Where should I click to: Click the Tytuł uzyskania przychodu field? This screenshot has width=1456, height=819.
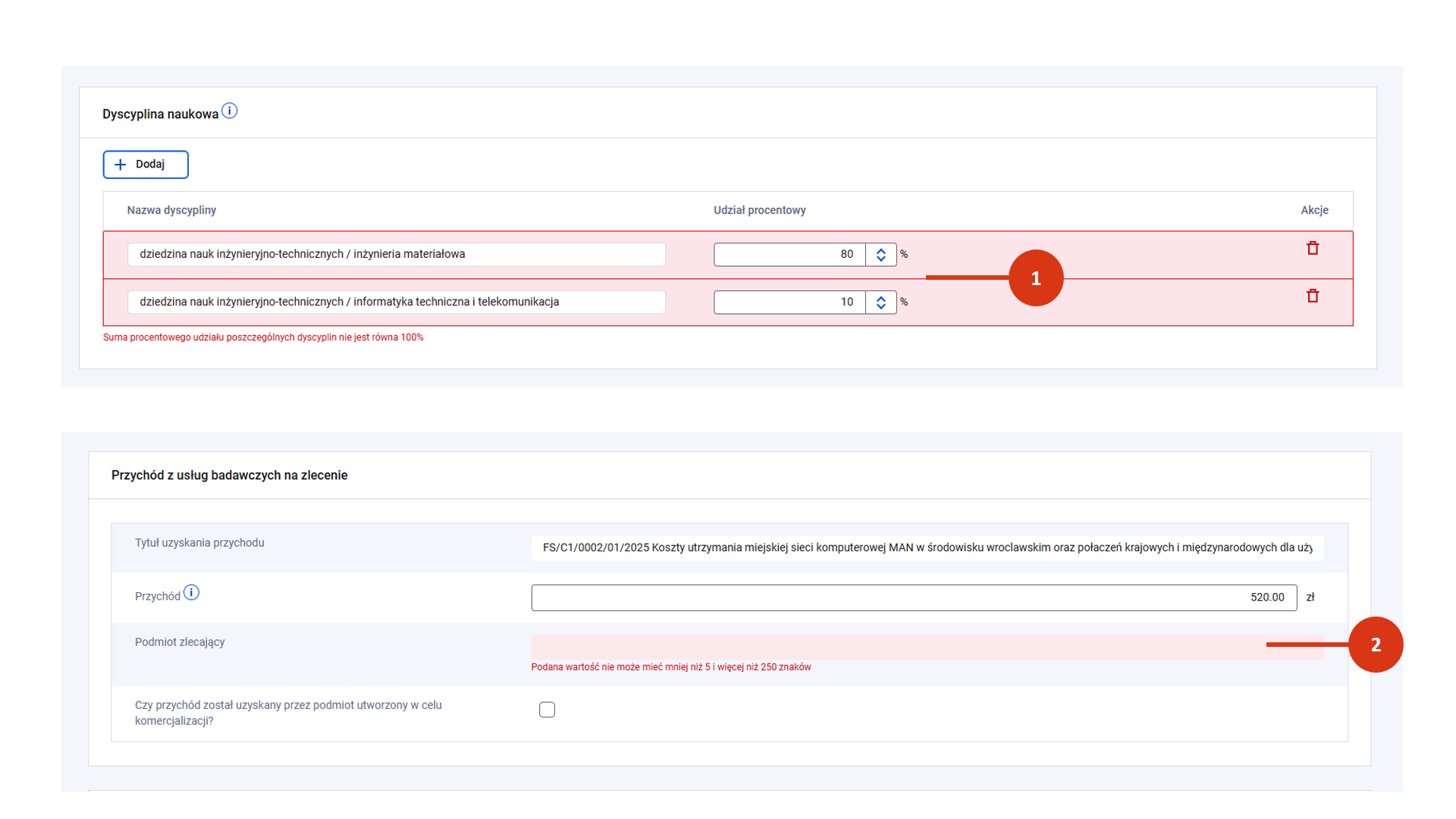pos(927,548)
